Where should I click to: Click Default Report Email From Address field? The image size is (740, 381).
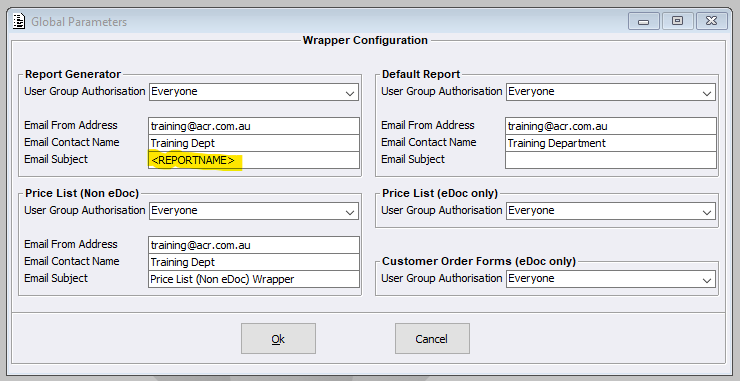click(x=611, y=126)
